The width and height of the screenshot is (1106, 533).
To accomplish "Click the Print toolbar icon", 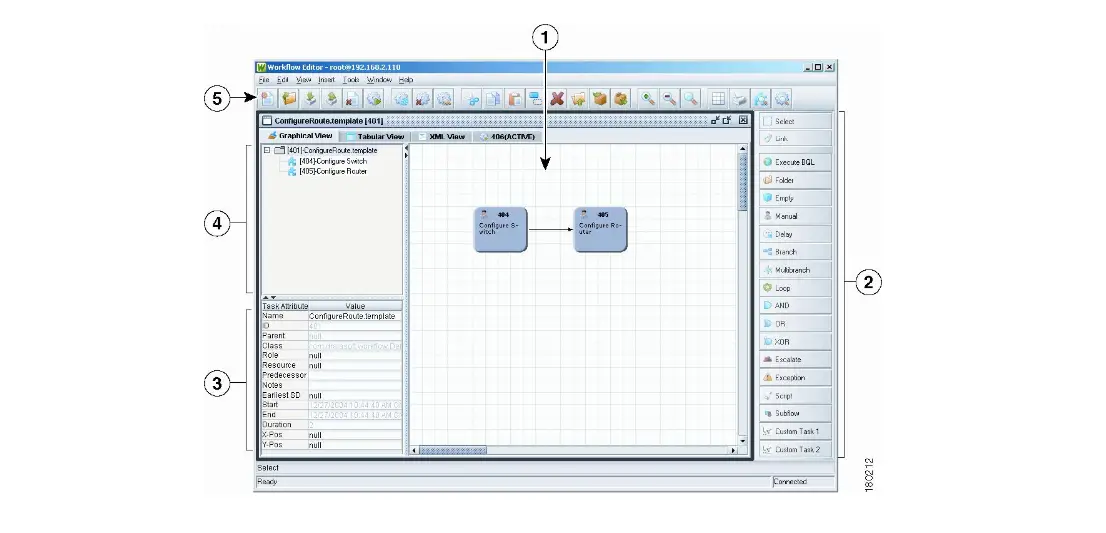I will coord(739,99).
